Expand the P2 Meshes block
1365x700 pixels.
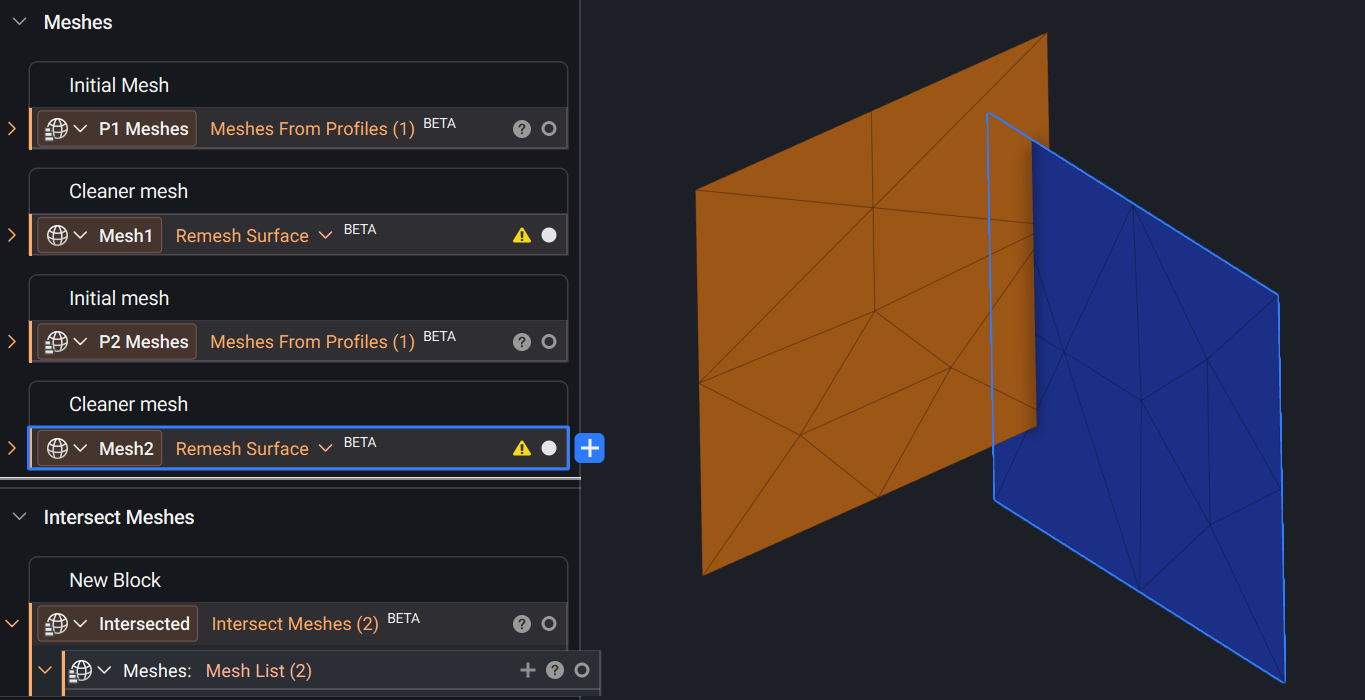(12, 342)
